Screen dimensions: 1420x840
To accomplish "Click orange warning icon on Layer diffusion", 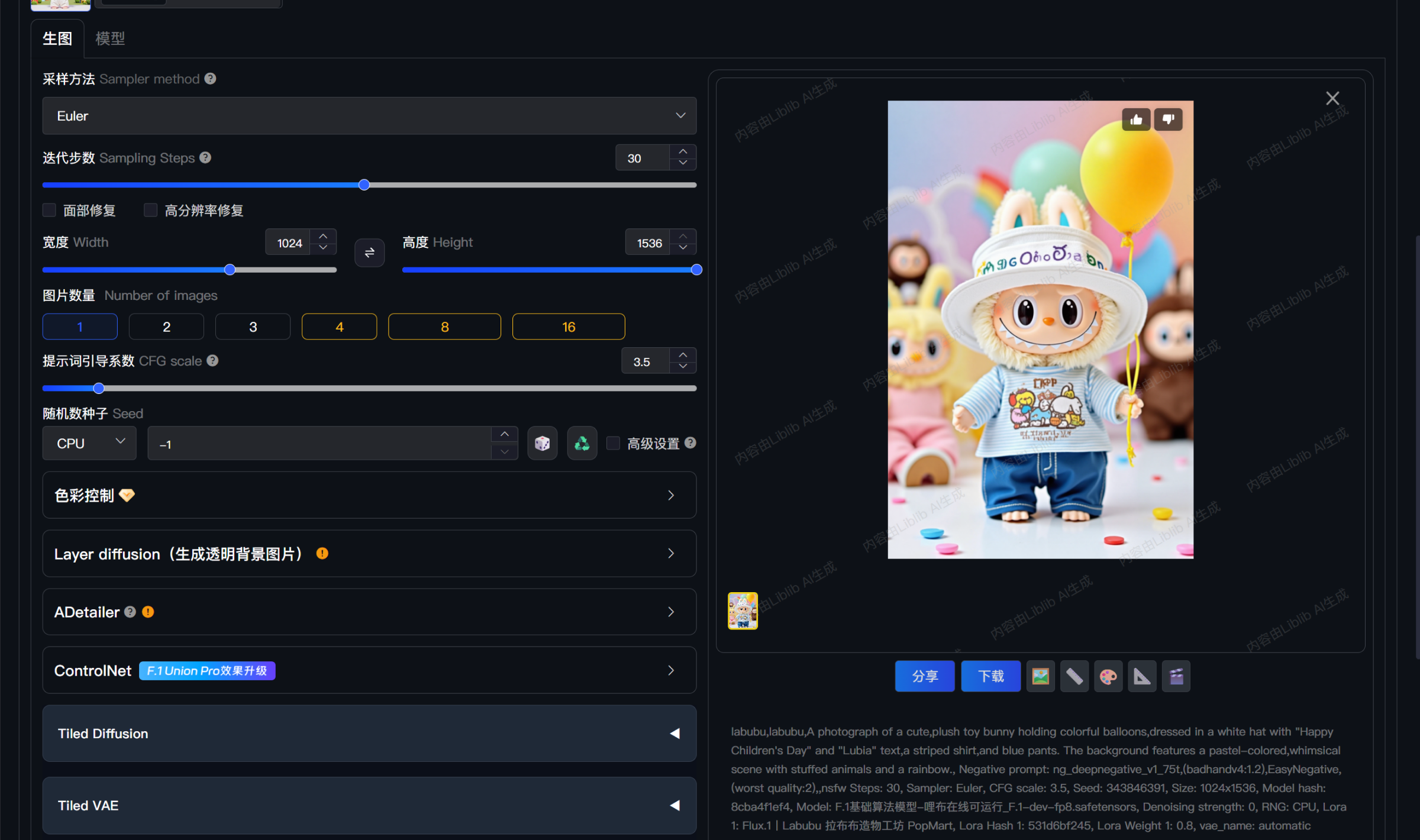I will (x=322, y=554).
